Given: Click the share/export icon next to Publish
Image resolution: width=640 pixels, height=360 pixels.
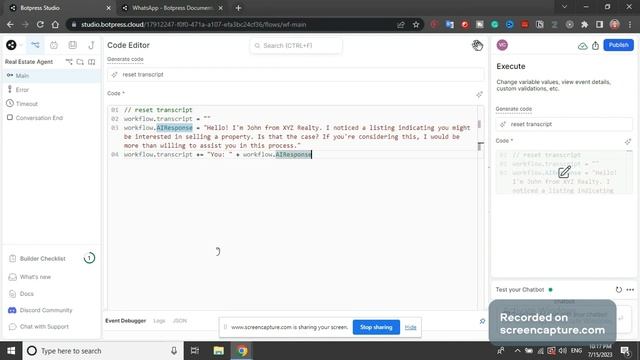Looking at the screenshot, I should (596, 46).
